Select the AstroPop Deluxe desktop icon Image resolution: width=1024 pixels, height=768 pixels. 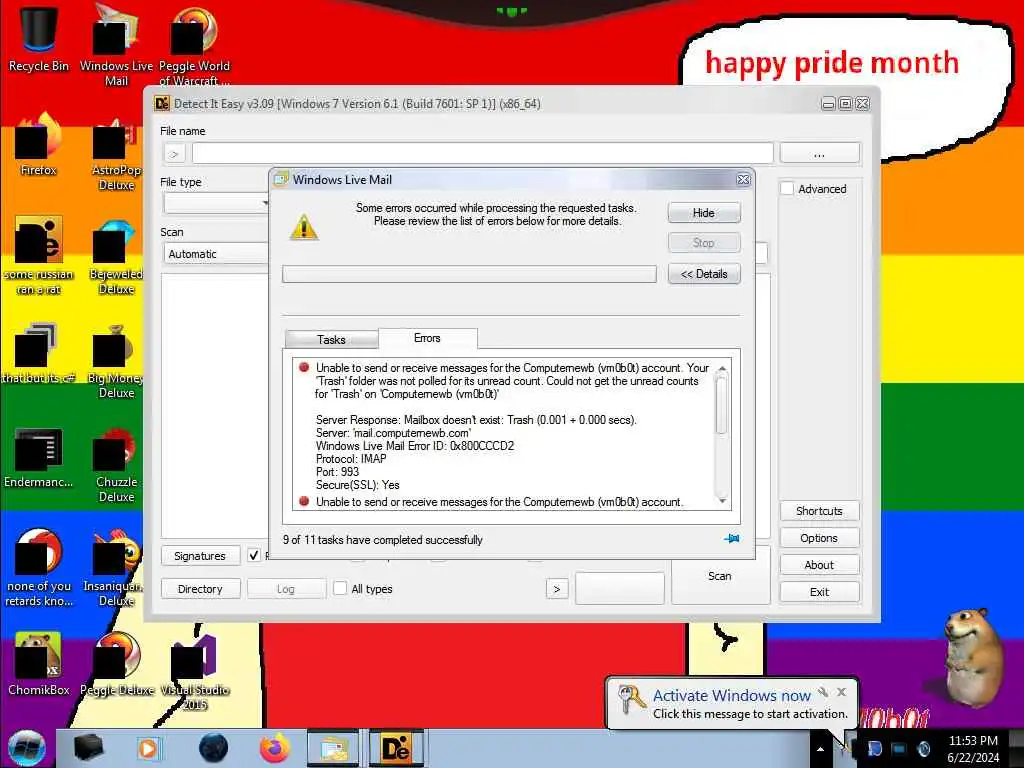click(116, 153)
